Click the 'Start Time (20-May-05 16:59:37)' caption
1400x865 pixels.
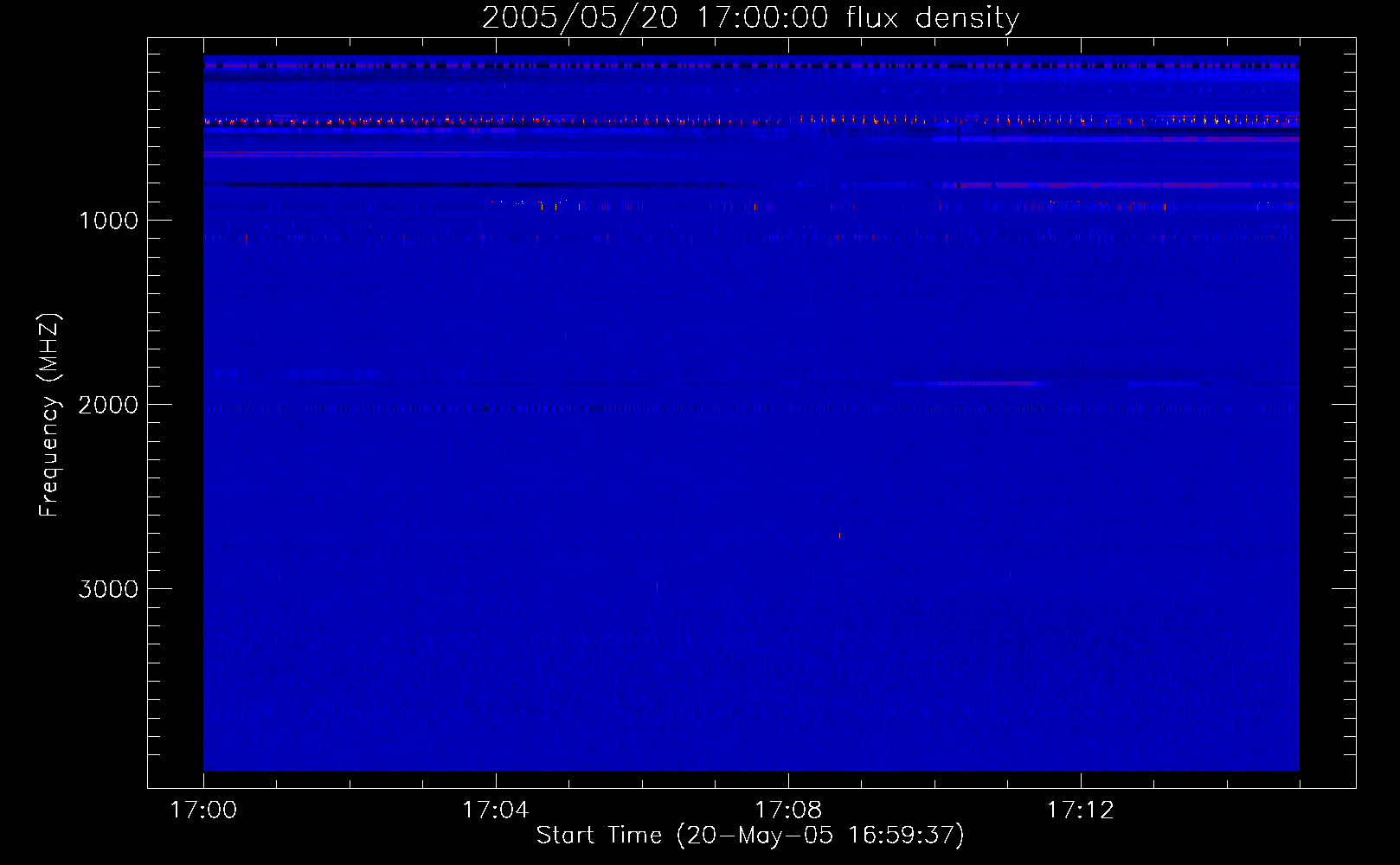pyautogui.click(x=750, y=836)
